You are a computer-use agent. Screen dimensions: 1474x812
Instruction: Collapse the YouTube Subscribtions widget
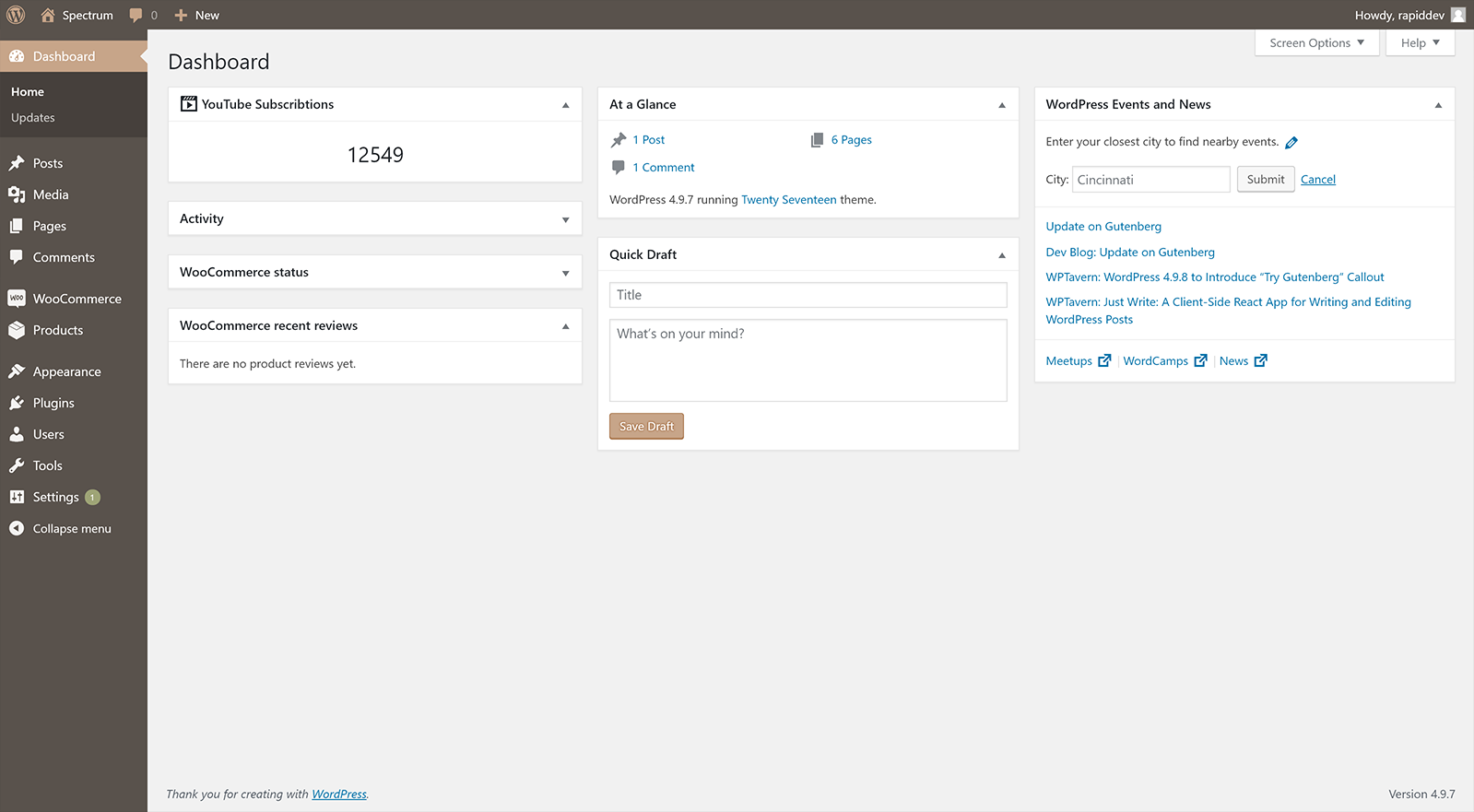pyautogui.click(x=566, y=105)
